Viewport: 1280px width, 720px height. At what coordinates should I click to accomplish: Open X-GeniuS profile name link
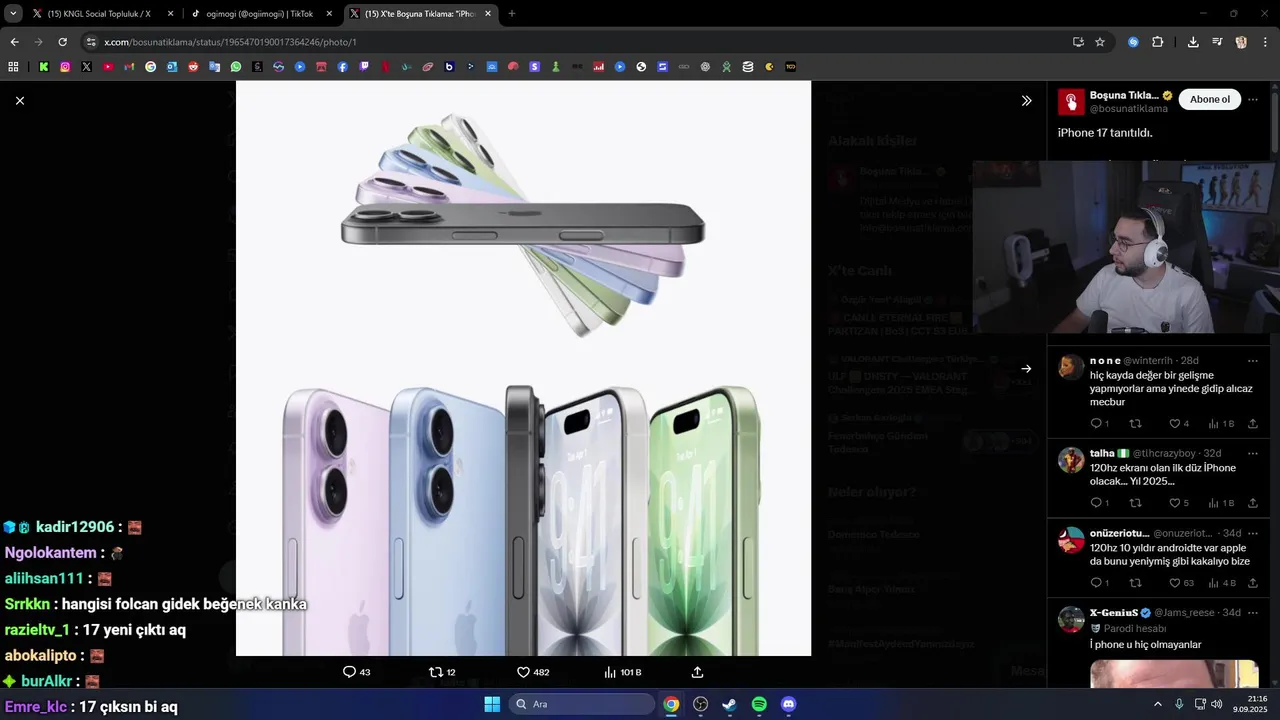tap(1114, 612)
